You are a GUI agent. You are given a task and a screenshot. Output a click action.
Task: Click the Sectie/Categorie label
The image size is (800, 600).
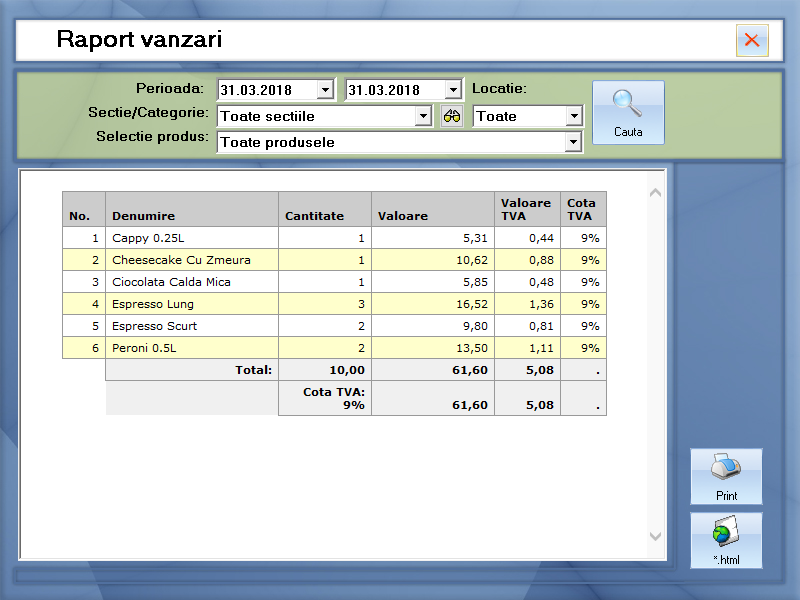[148, 112]
